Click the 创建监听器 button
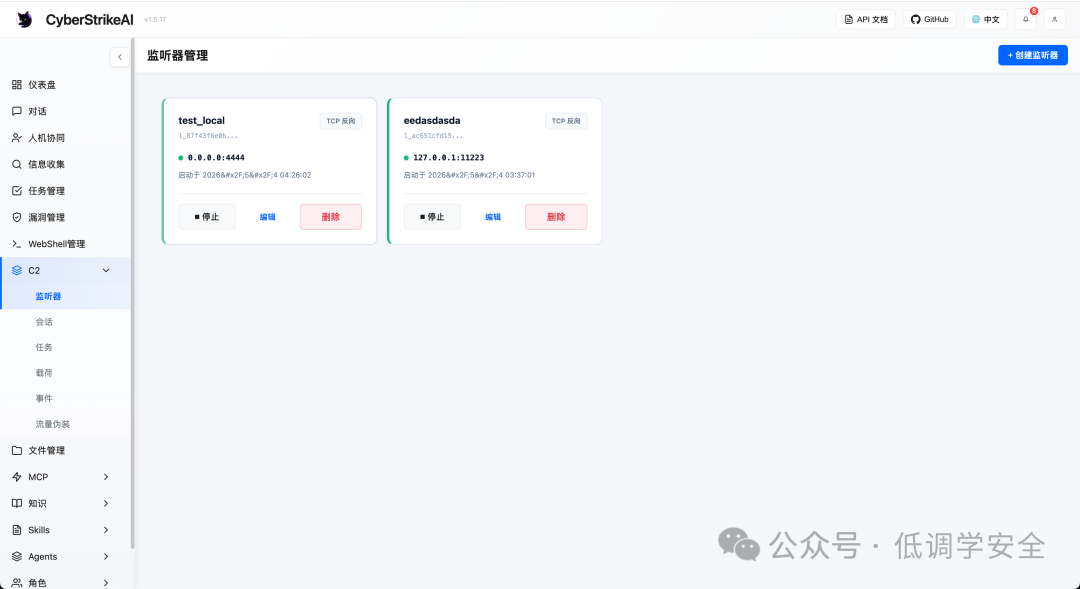Screen dimensions: 1080x589 point(1032,55)
